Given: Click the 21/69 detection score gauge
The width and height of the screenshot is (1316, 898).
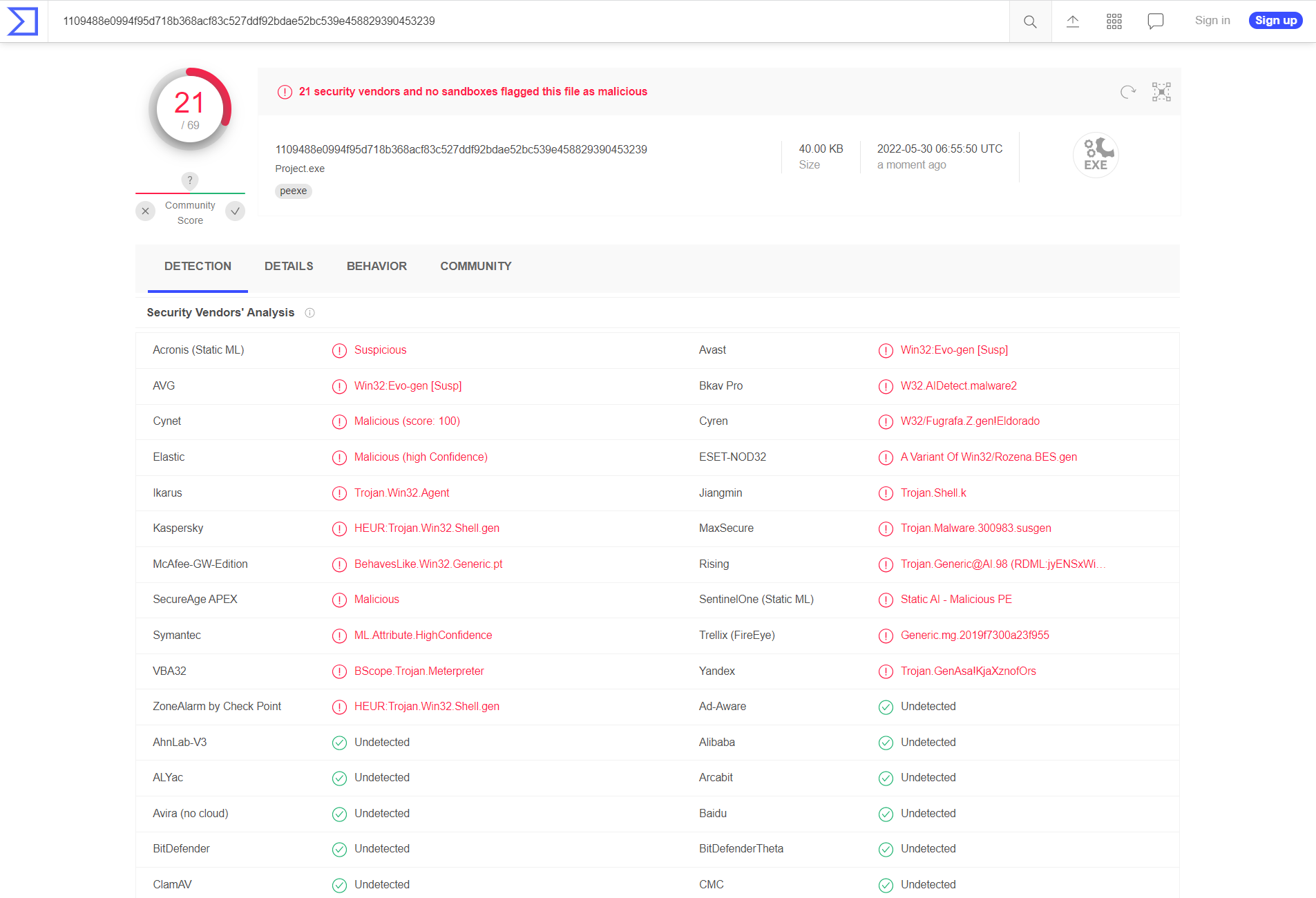Looking at the screenshot, I should click(190, 109).
